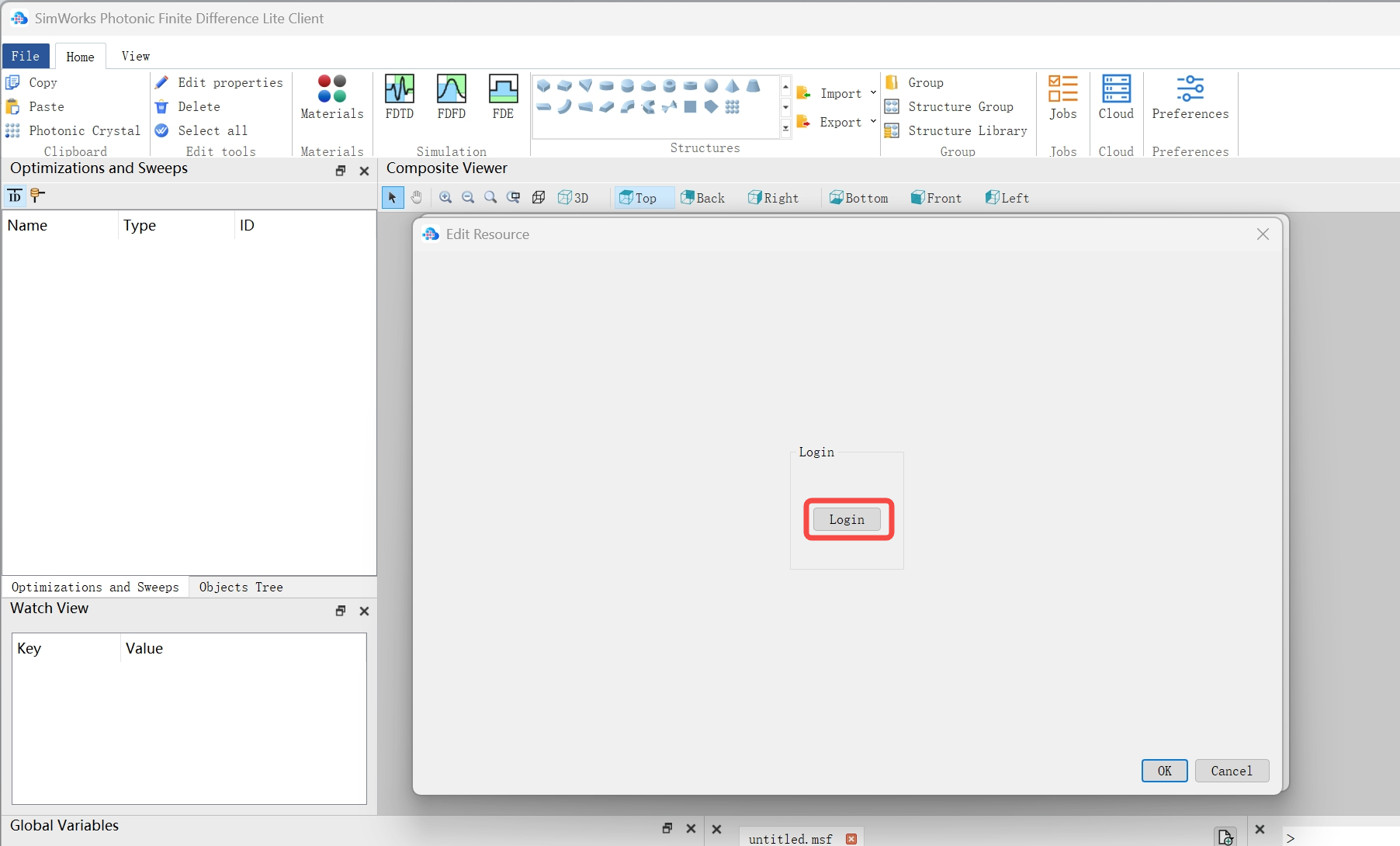
Task: Click Photonic Crystal button
Action: pyautogui.click(x=74, y=130)
